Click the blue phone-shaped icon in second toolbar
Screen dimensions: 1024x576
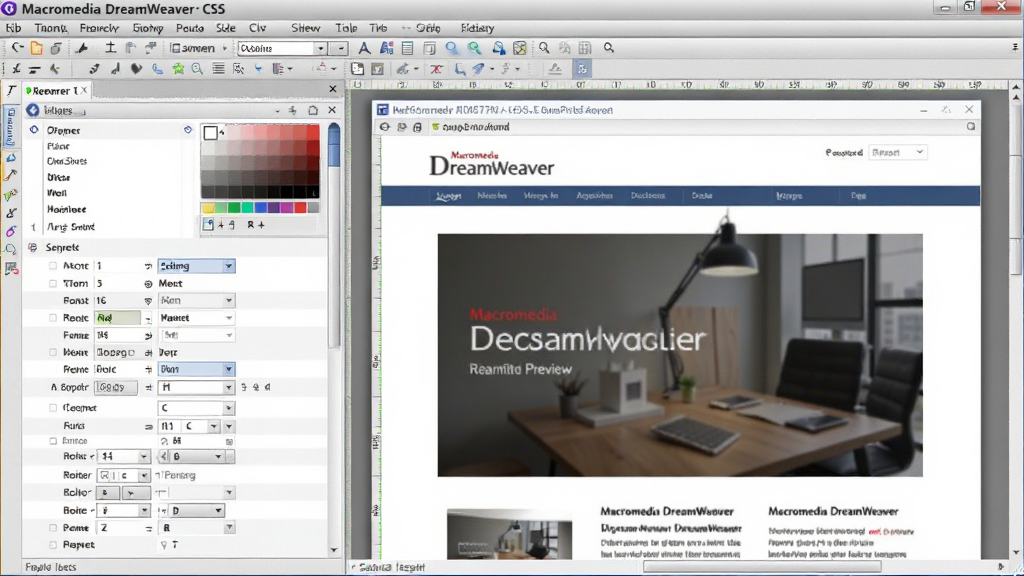click(157, 69)
